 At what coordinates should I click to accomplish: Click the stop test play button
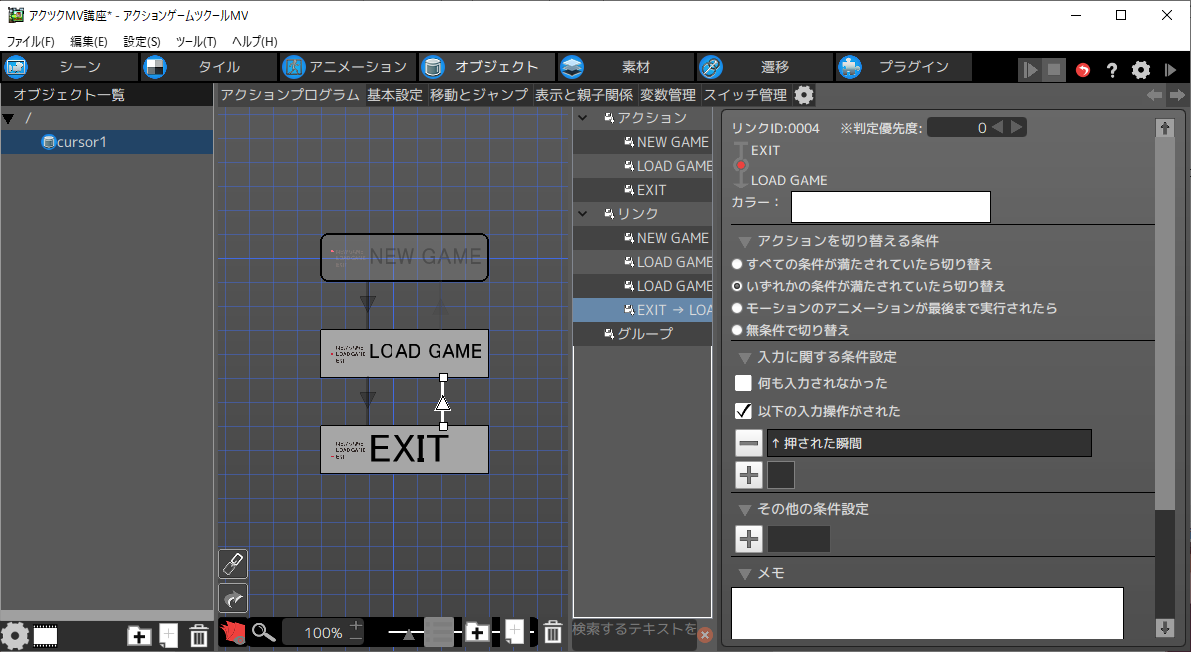pyautogui.click(x=1054, y=70)
